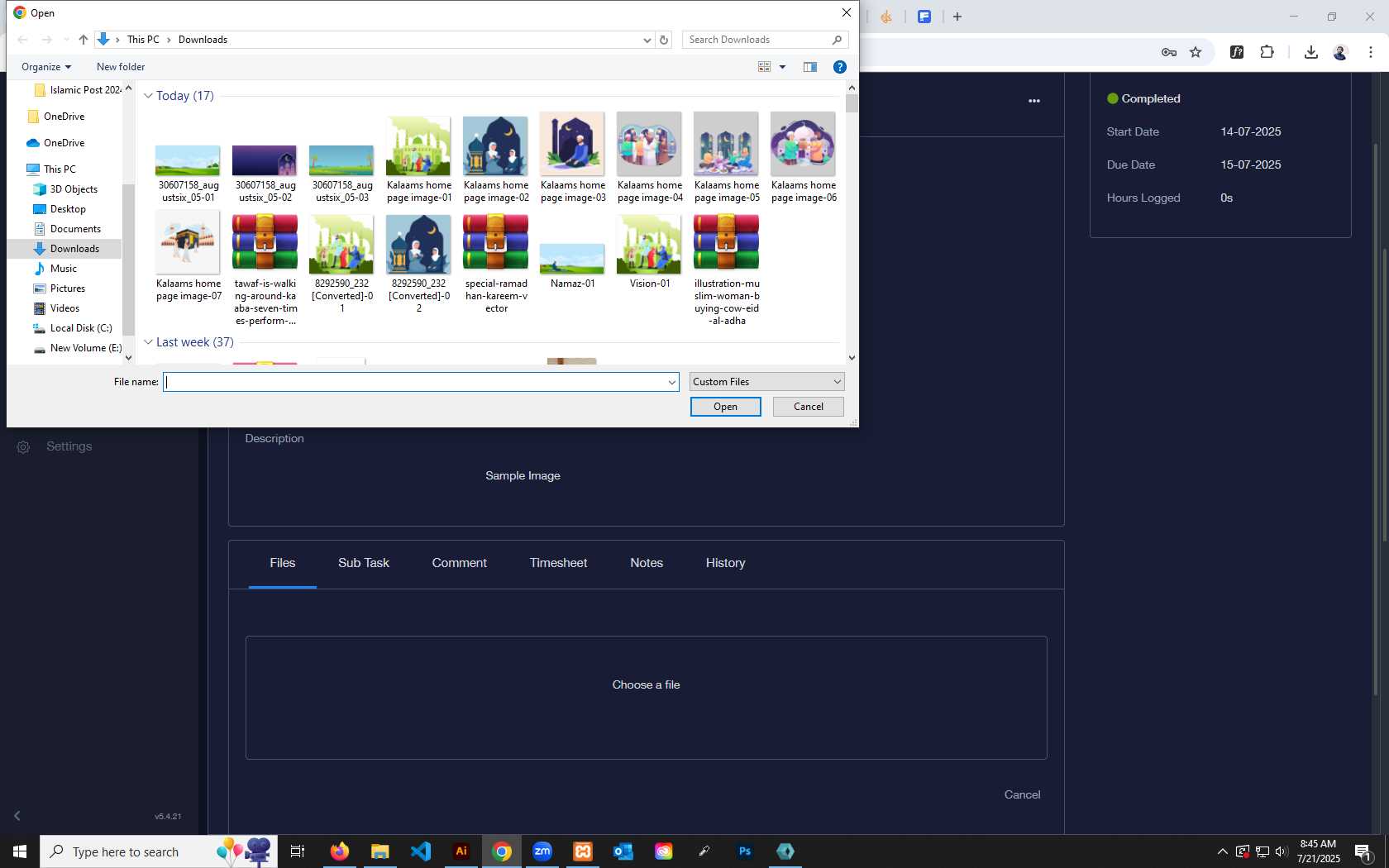Open Islamic Post folder in navigation pane
This screenshot has width=1389, height=868.
[77, 90]
